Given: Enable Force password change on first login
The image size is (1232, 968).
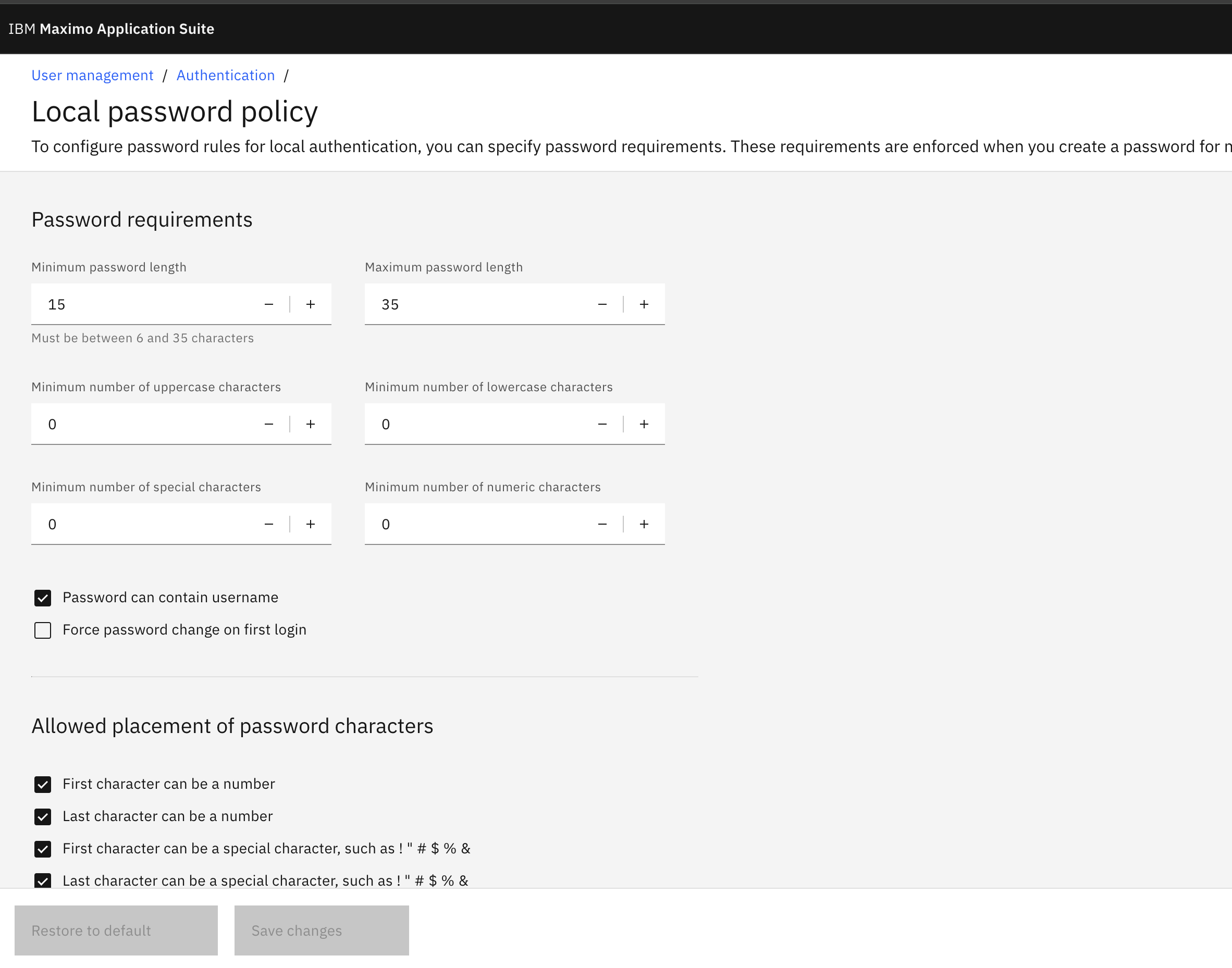Looking at the screenshot, I should [x=43, y=630].
